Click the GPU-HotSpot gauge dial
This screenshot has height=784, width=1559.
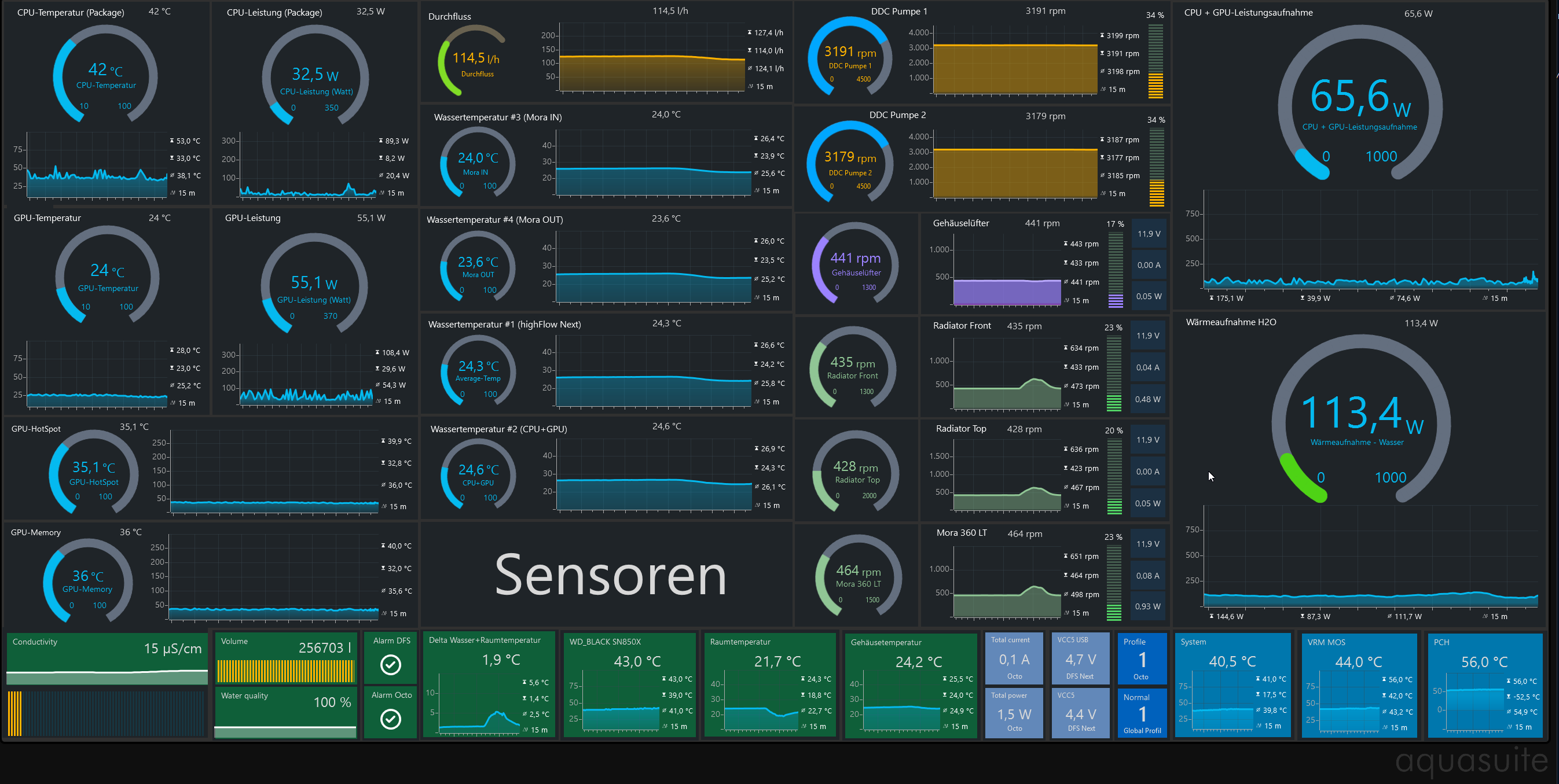93,472
